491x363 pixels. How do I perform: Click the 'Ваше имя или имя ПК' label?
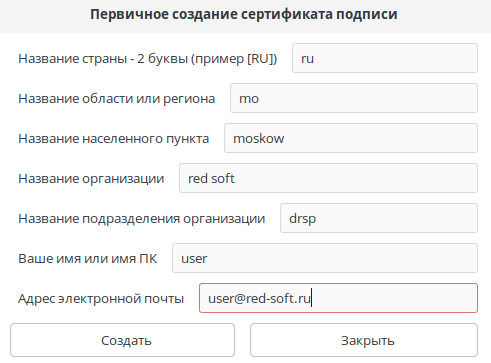[x=88, y=259]
